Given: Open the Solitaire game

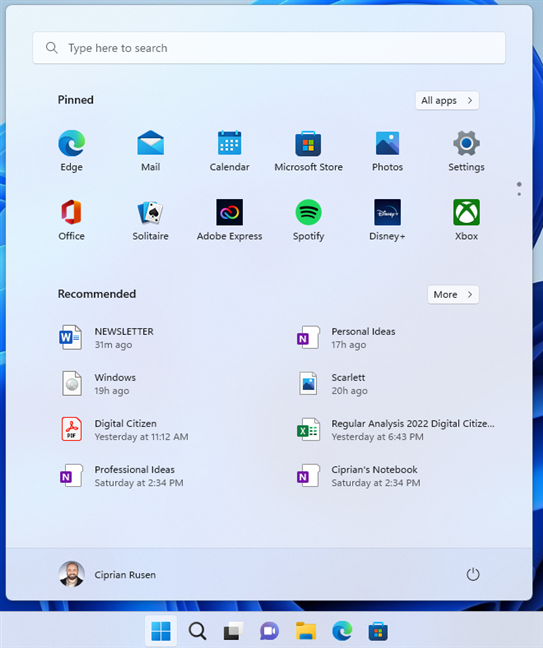Looking at the screenshot, I should point(150,220).
